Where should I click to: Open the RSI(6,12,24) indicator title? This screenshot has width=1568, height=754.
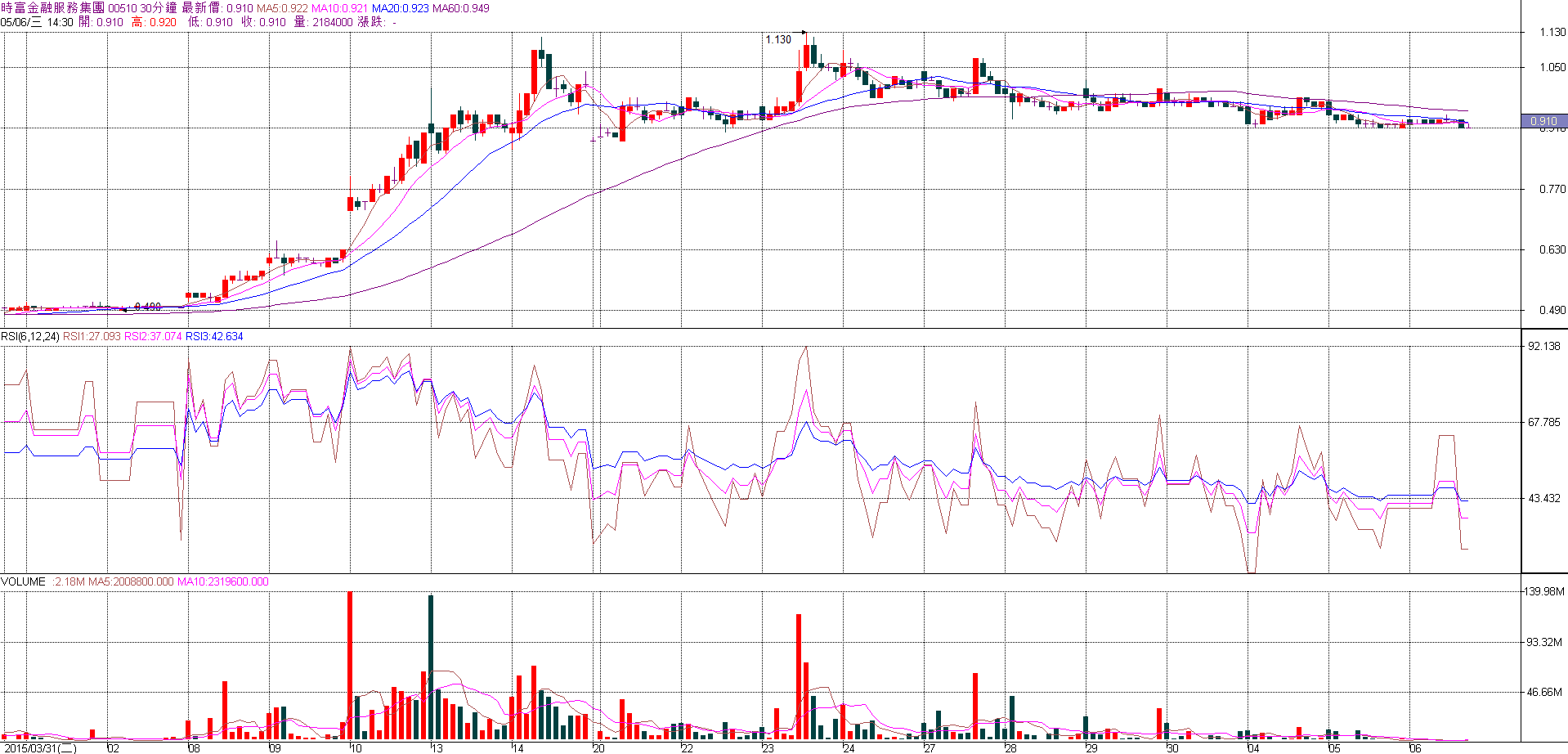(30, 336)
